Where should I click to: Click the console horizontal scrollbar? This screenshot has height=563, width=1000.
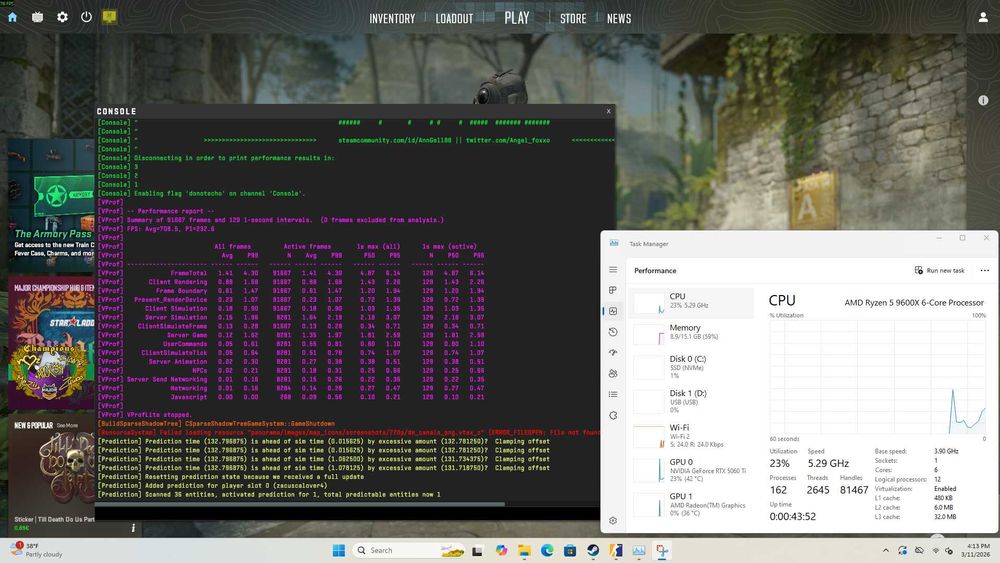tap(300, 504)
